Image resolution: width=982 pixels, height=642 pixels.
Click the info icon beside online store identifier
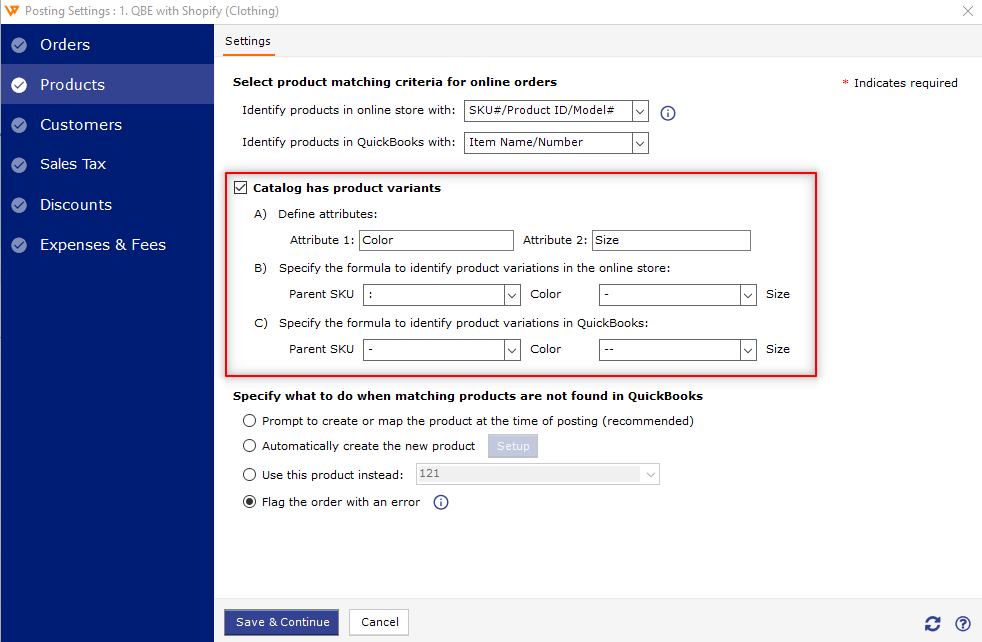(668, 113)
